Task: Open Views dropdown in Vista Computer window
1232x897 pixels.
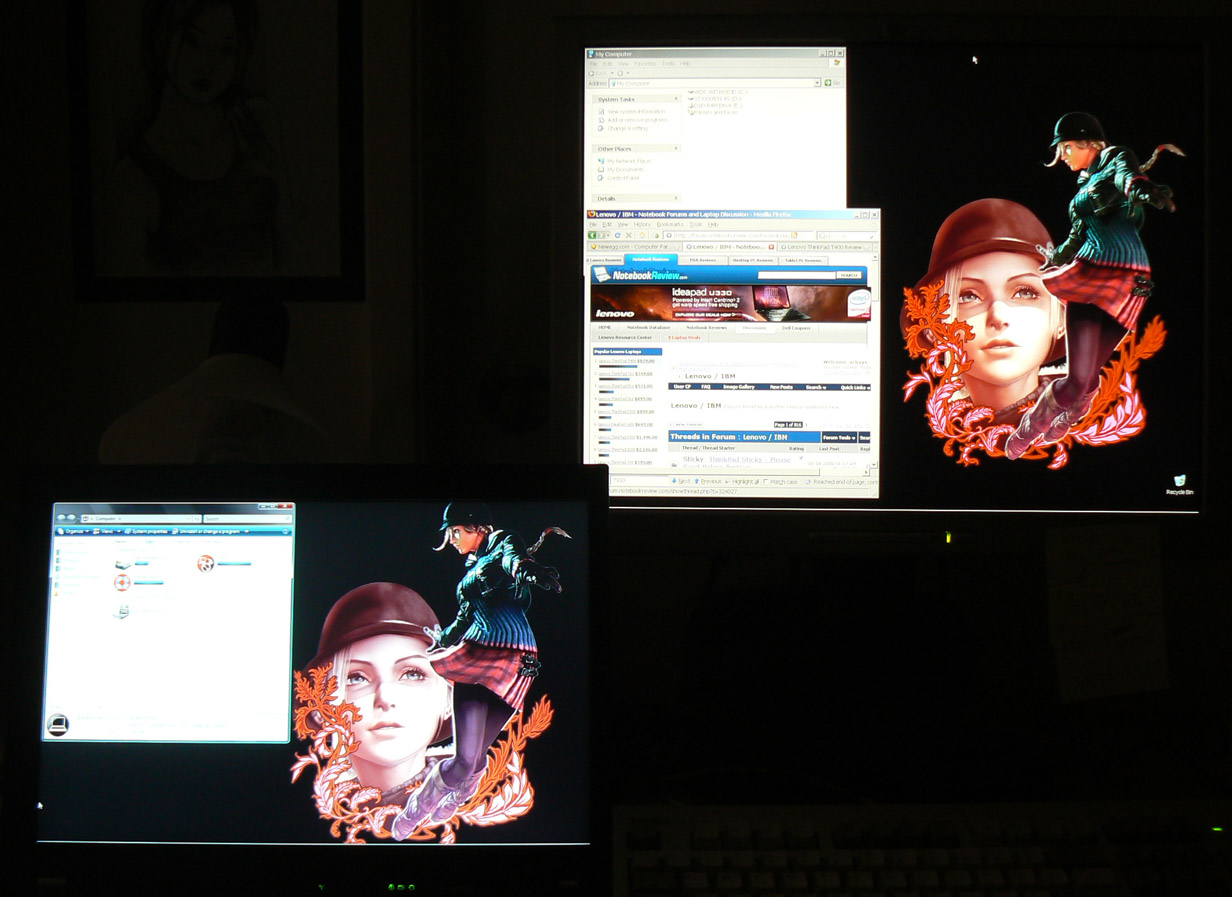Action: 106,531
